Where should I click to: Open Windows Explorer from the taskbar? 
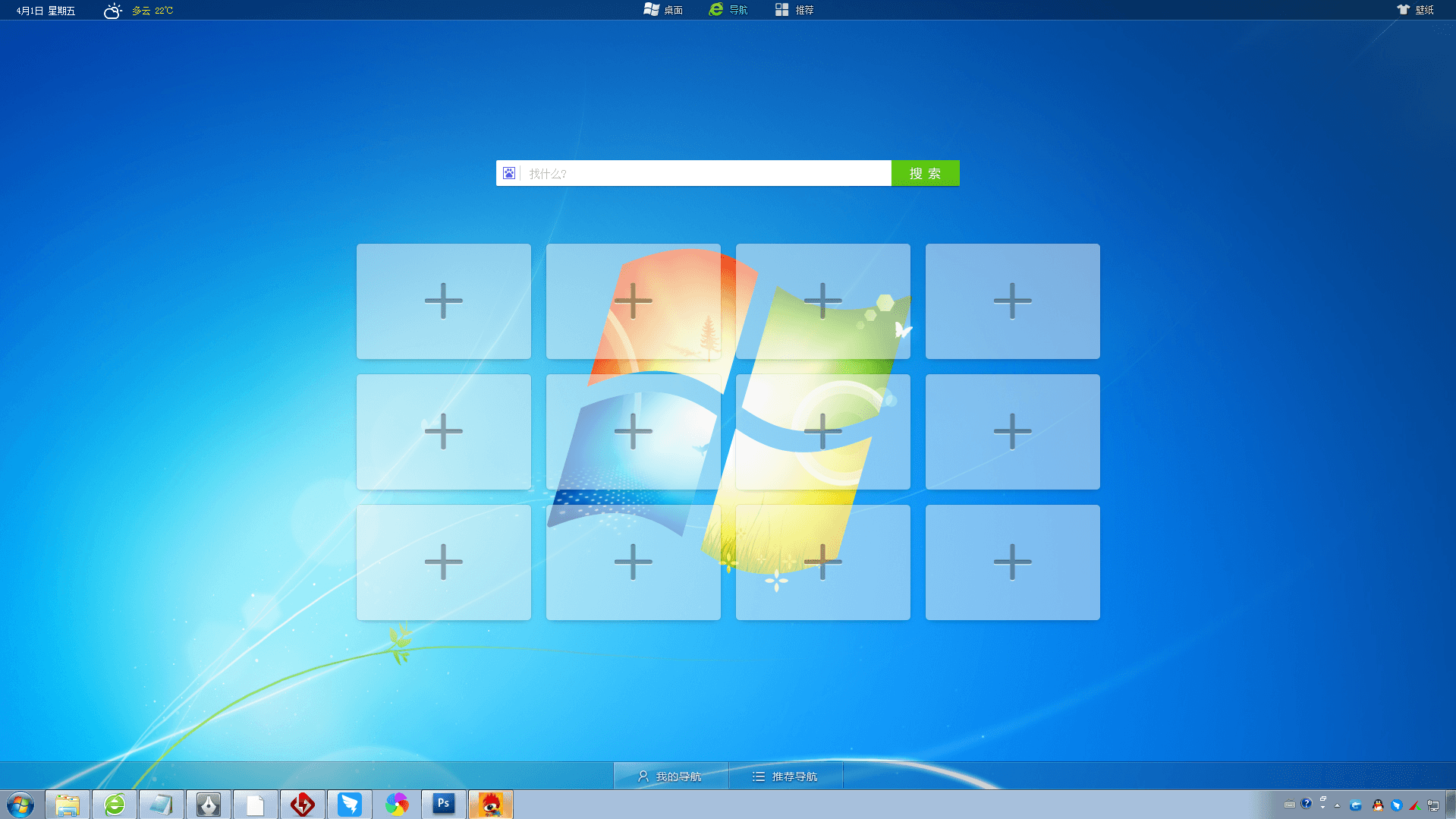click(x=68, y=804)
